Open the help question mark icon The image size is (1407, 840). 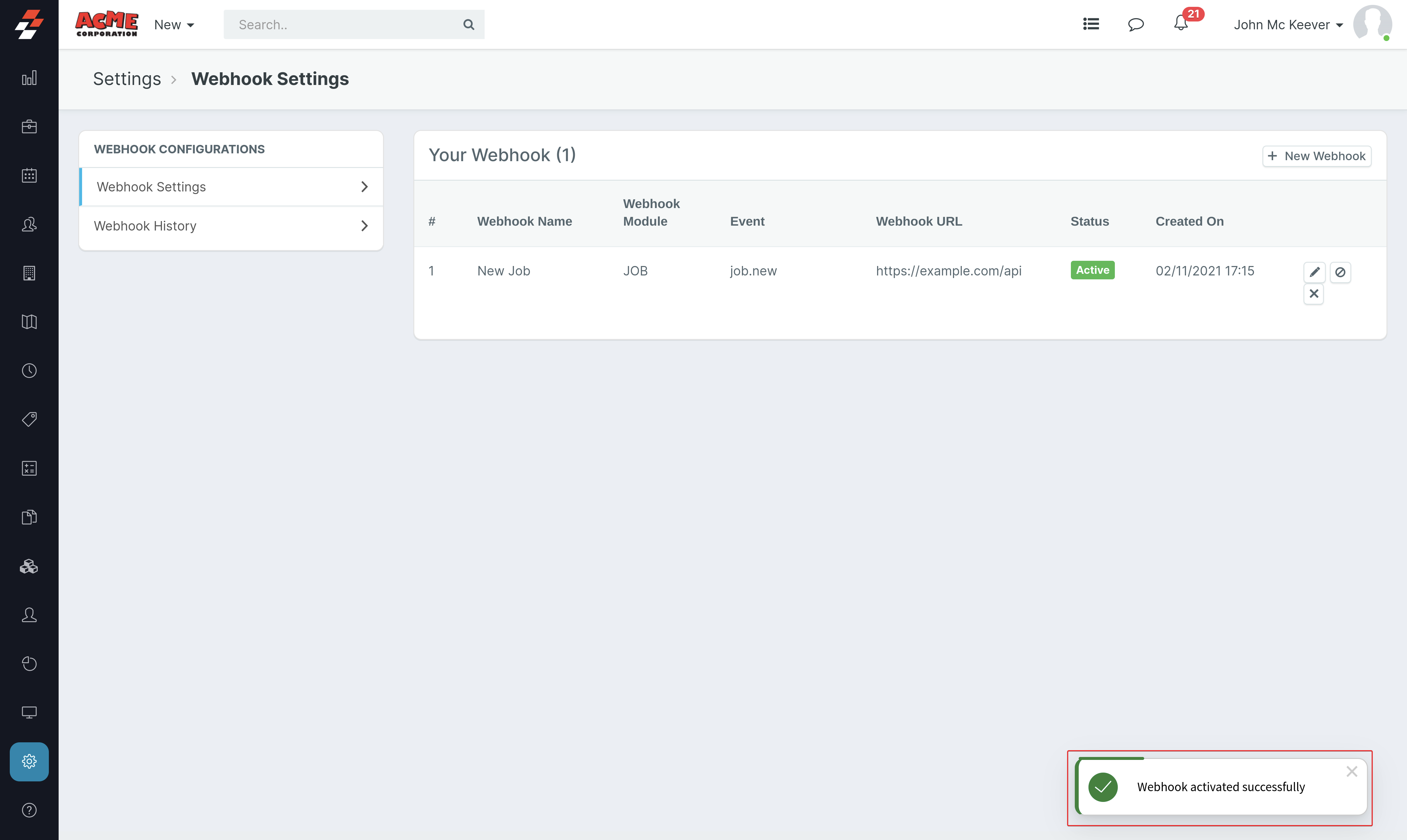click(29, 810)
